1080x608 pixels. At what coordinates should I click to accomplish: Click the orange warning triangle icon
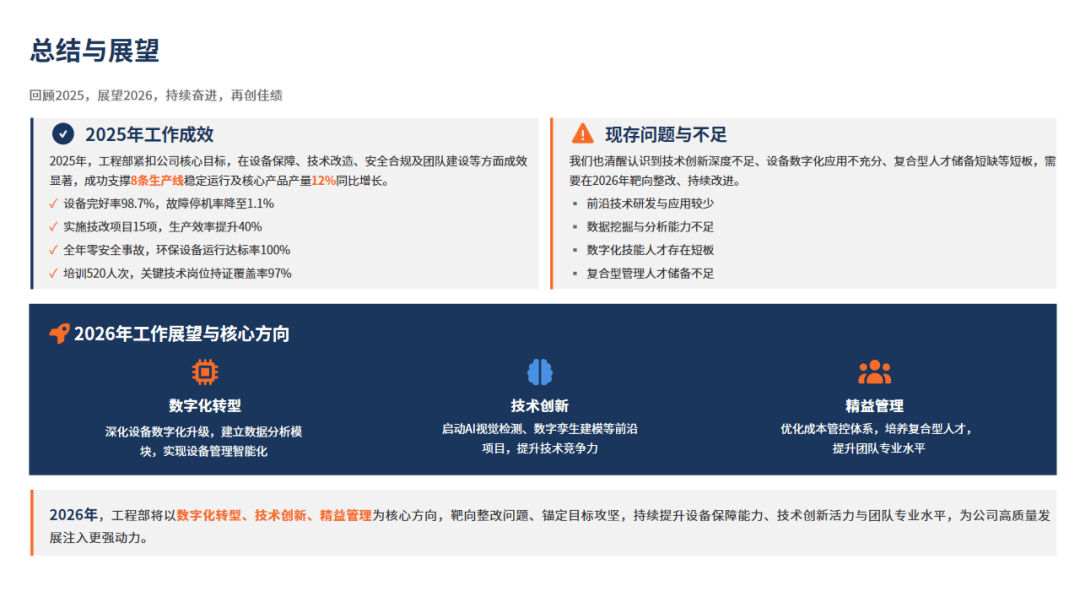click(x=582, y=134)
